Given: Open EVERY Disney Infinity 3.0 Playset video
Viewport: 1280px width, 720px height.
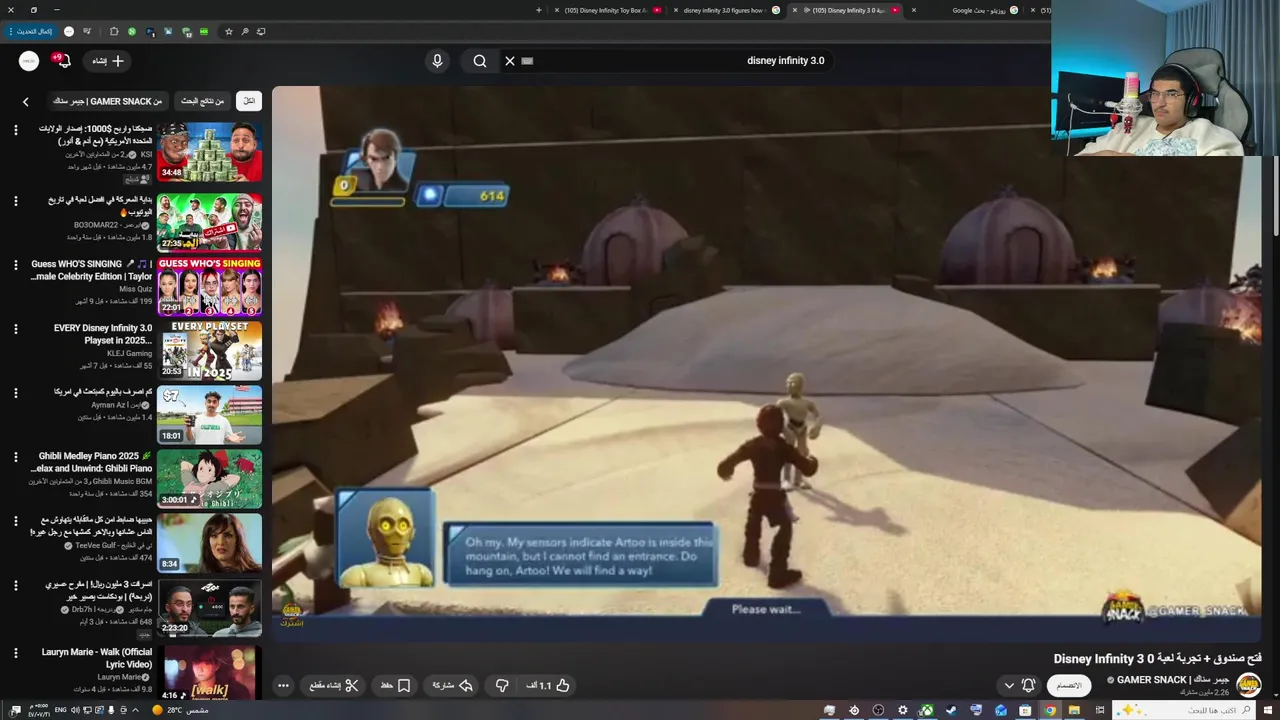Looking at the screenshot, I should [209, 350].
